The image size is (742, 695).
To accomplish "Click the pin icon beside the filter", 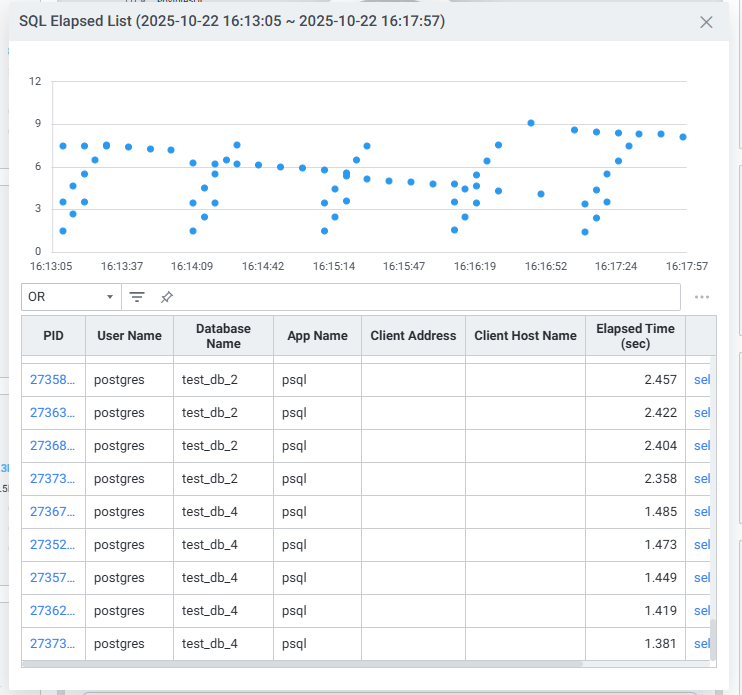I will click(167, 297).
